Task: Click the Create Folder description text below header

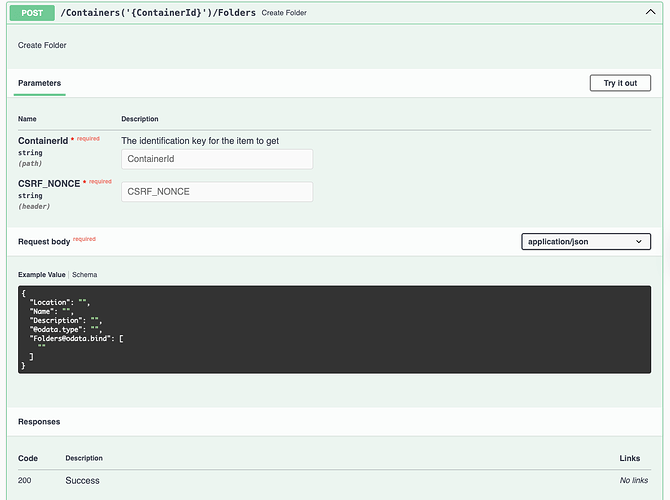Action: coord(43,46)
